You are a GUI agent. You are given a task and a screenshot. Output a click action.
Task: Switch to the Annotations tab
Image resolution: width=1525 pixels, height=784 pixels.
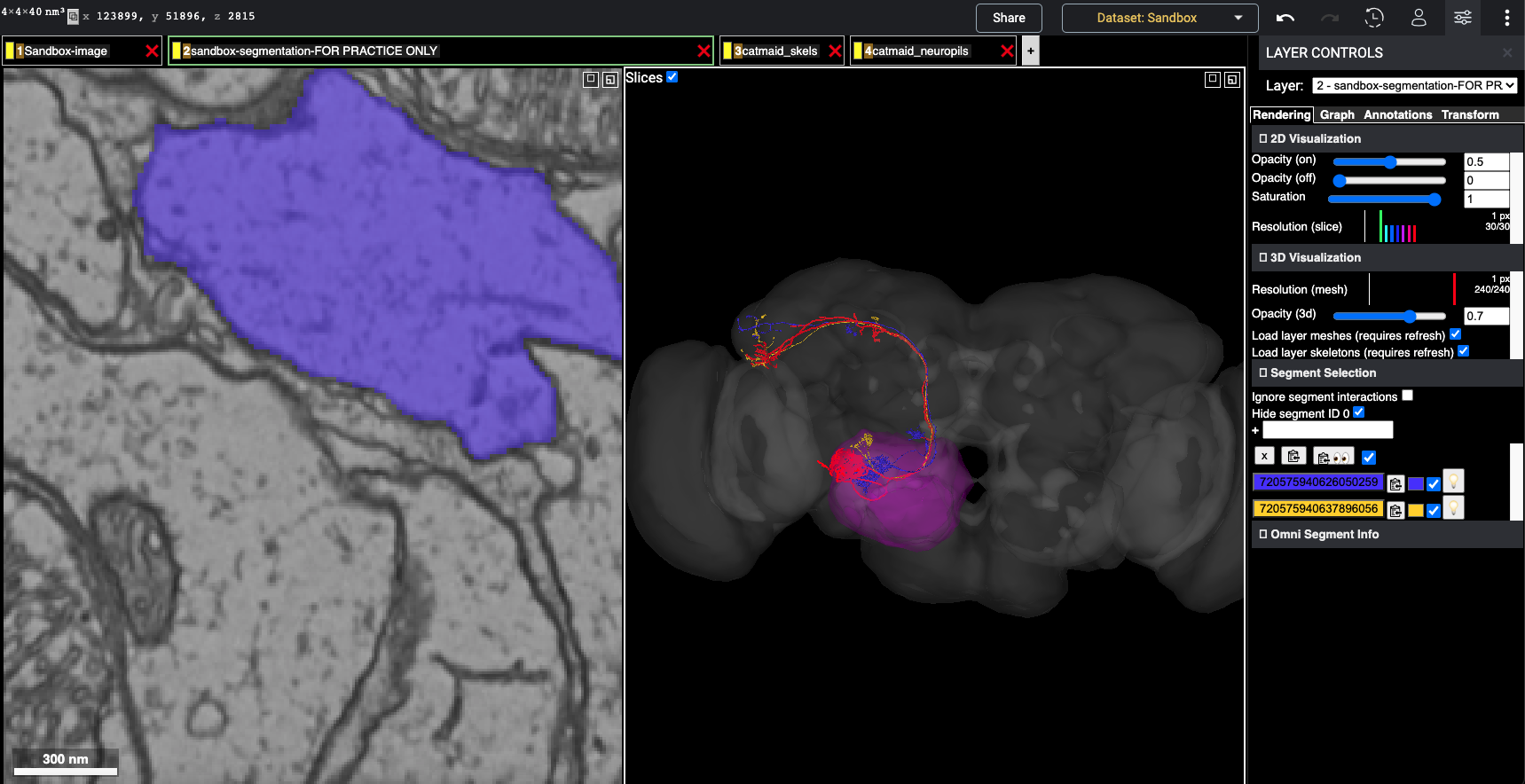click(1397, 115)
